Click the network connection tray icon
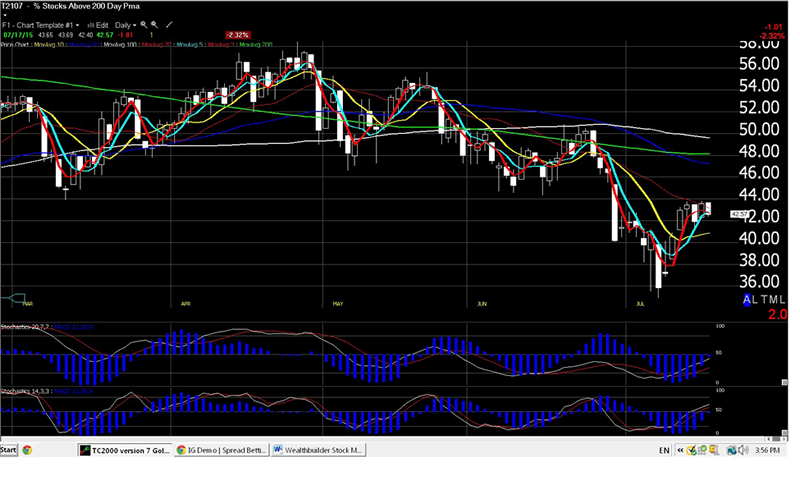Screen dimensions: 800x500 tap(732, 450)
